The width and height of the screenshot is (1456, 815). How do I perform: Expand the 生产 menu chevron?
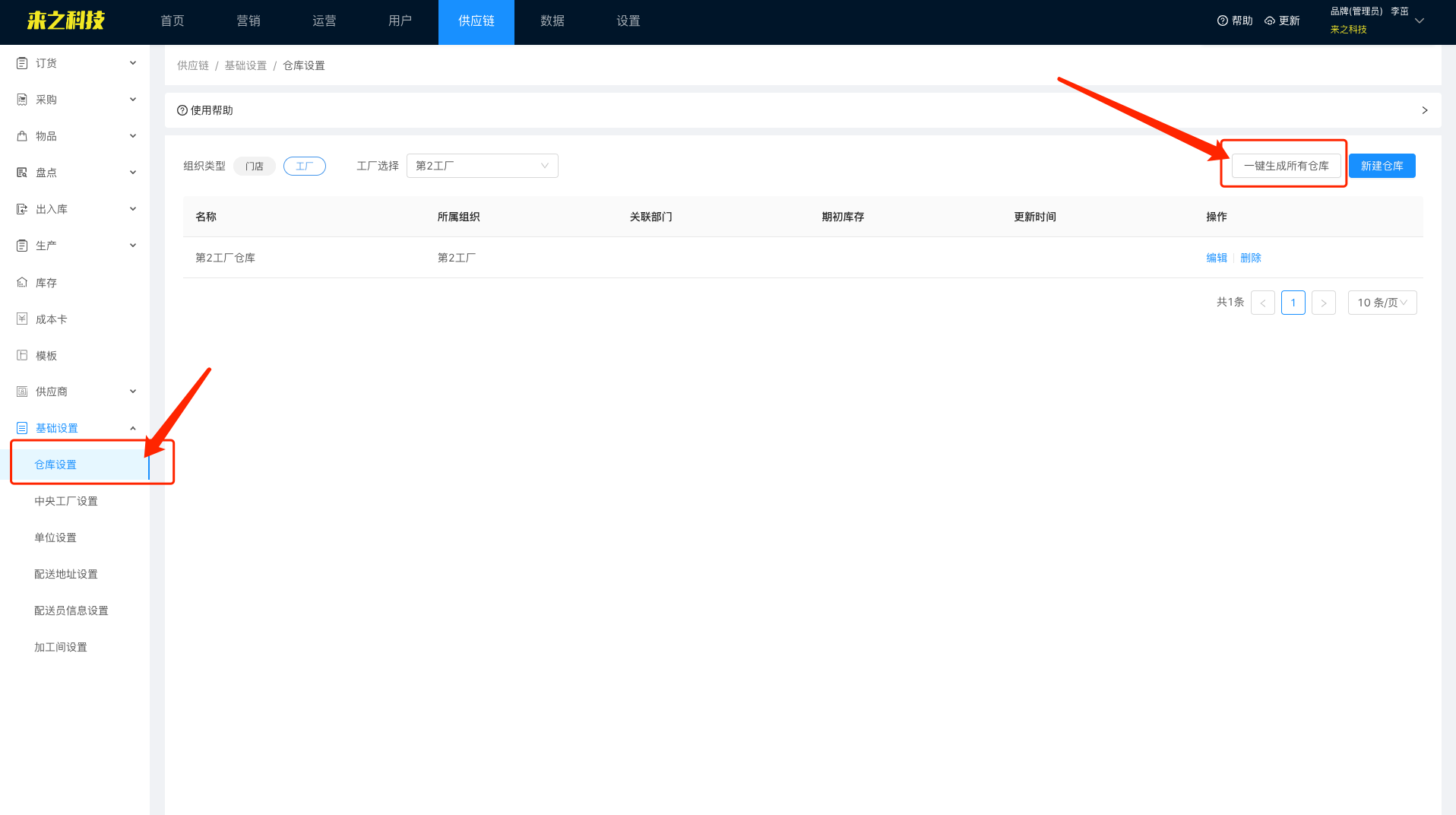coord(133,246)
